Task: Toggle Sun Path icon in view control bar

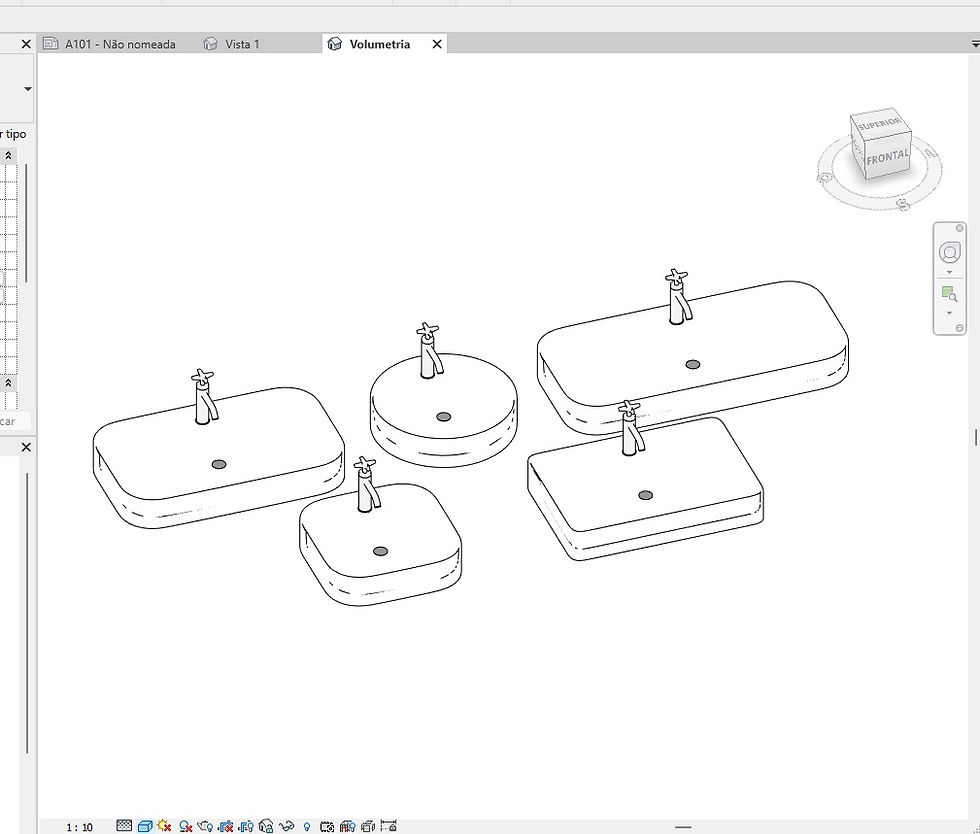Action: [x=164, y=826]
